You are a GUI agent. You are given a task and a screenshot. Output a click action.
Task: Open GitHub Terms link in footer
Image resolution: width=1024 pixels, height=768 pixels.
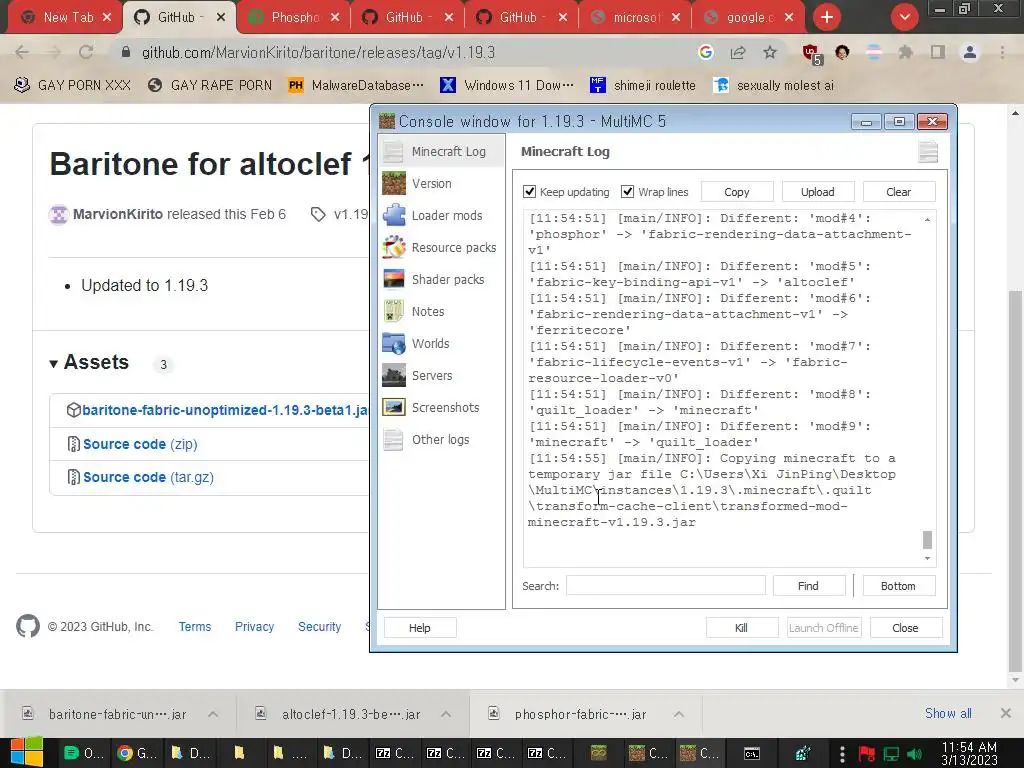coord(195,626)
